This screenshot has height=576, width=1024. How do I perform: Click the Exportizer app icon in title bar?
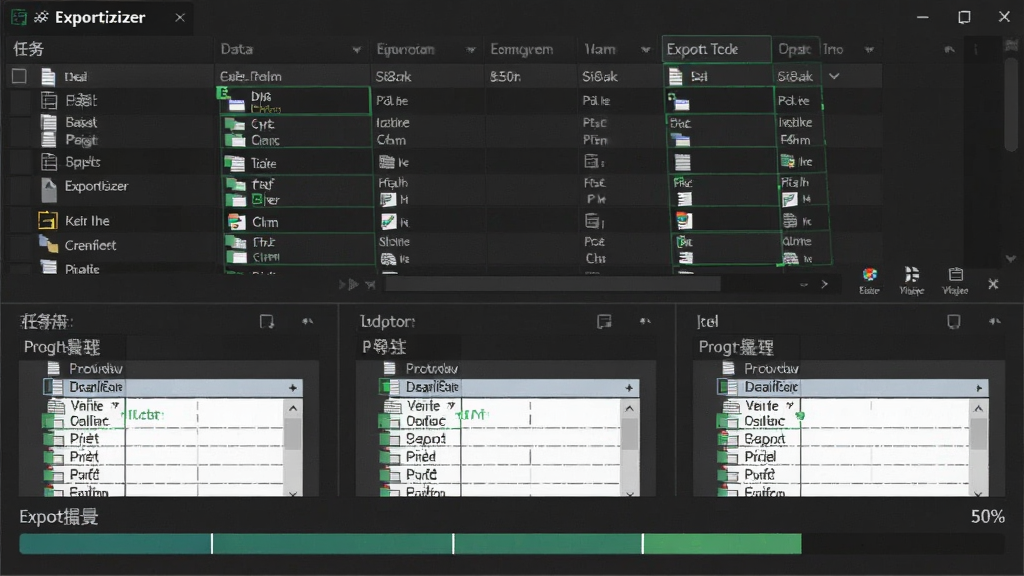19,17
